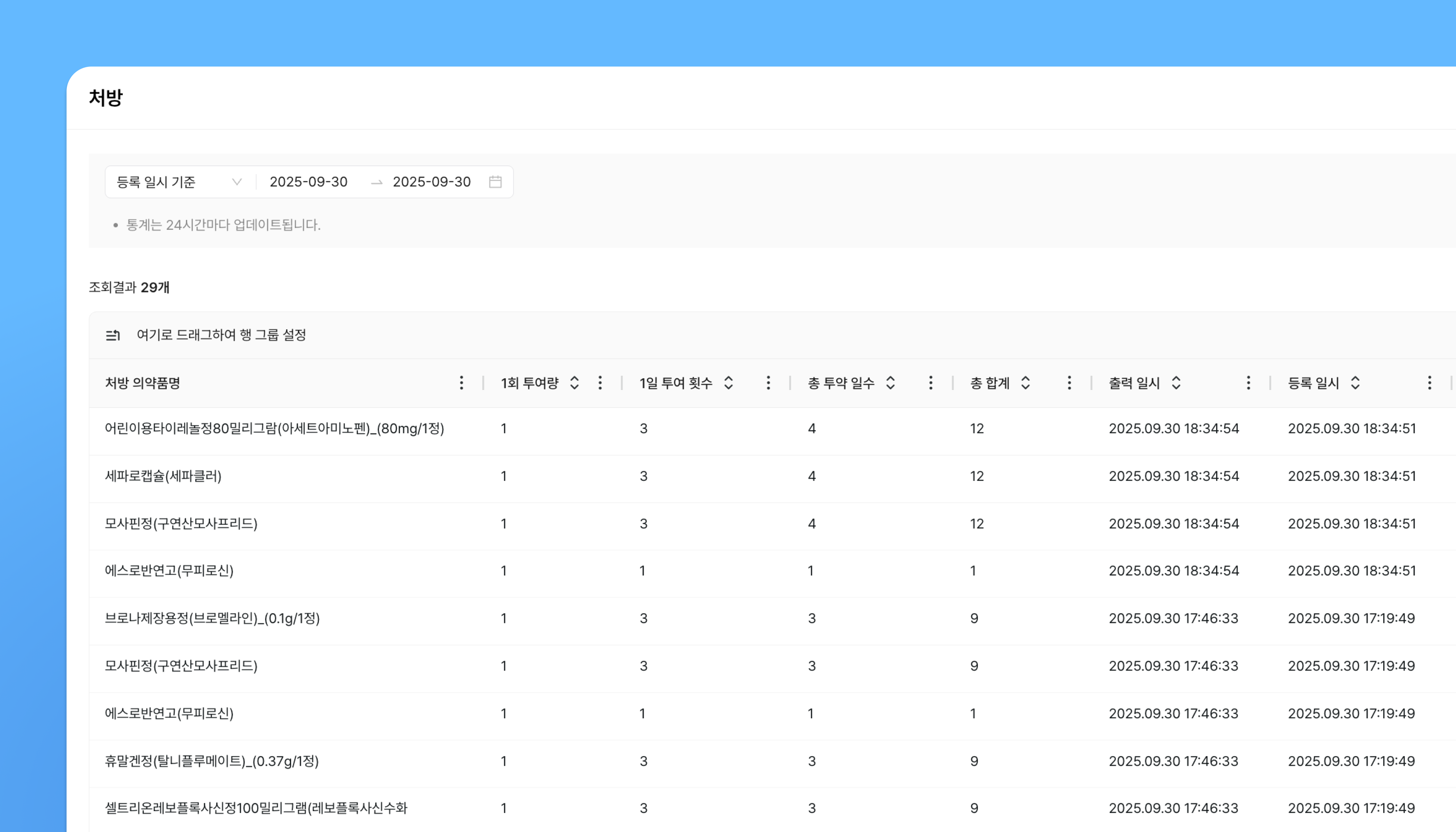
Task: Click the row group settings icon
Action: coord(113,335)
